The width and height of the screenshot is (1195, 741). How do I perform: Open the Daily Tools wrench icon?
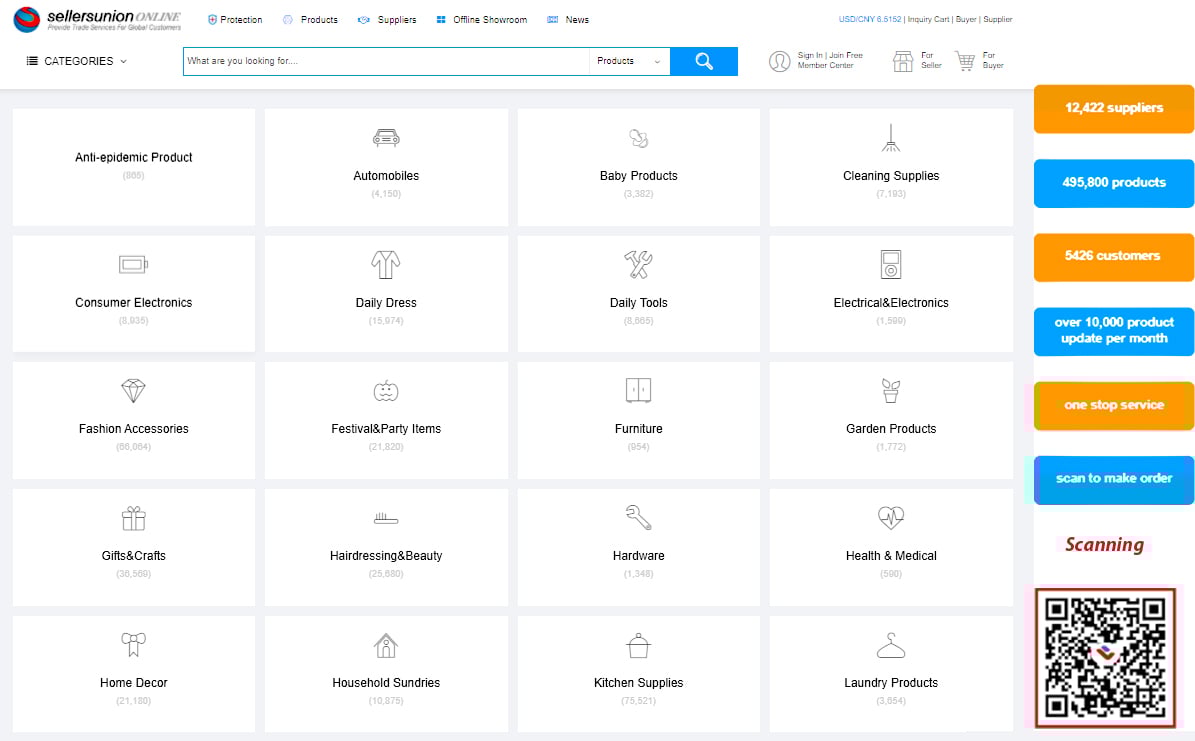[638, 265]
